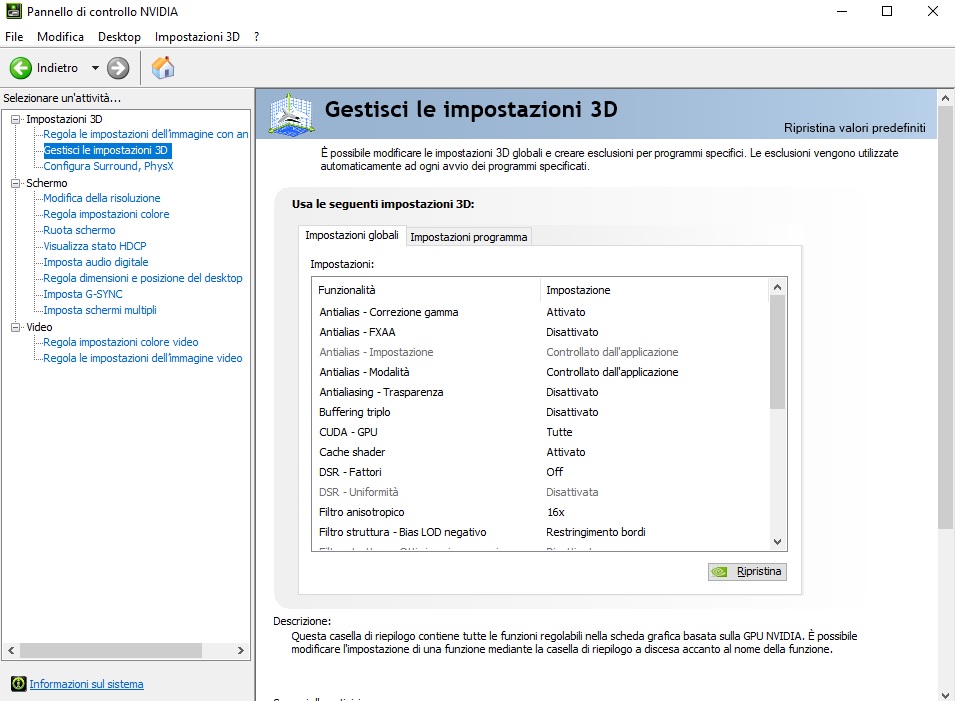Click the green Indietro back arrow icon

point(21,68)
